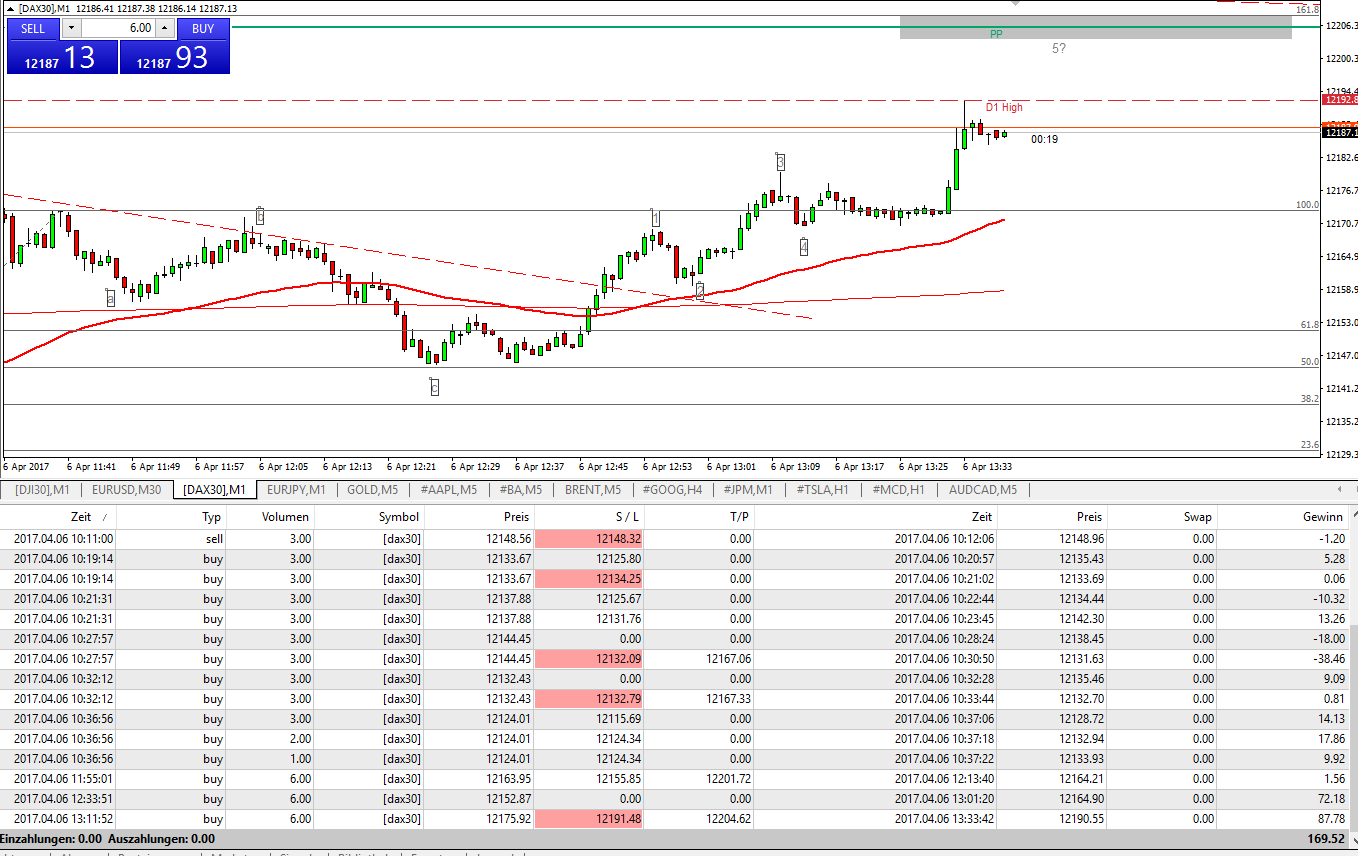The height and width of the screenshot is (856, 1358).
Task: Click the candle countdown timer 00:19
Action: (1044, 139)
